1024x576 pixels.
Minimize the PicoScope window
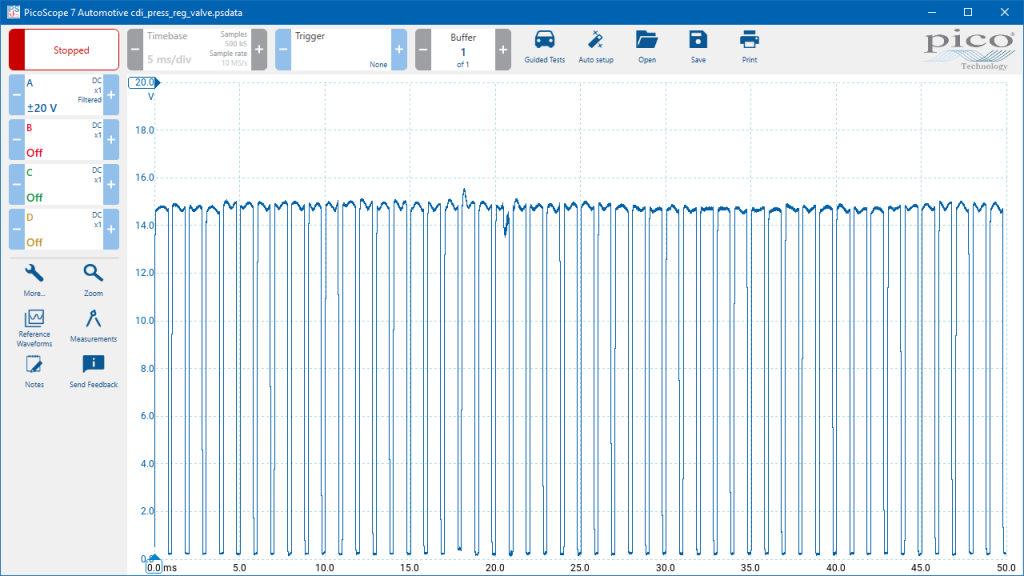click(x=932, y=12)
